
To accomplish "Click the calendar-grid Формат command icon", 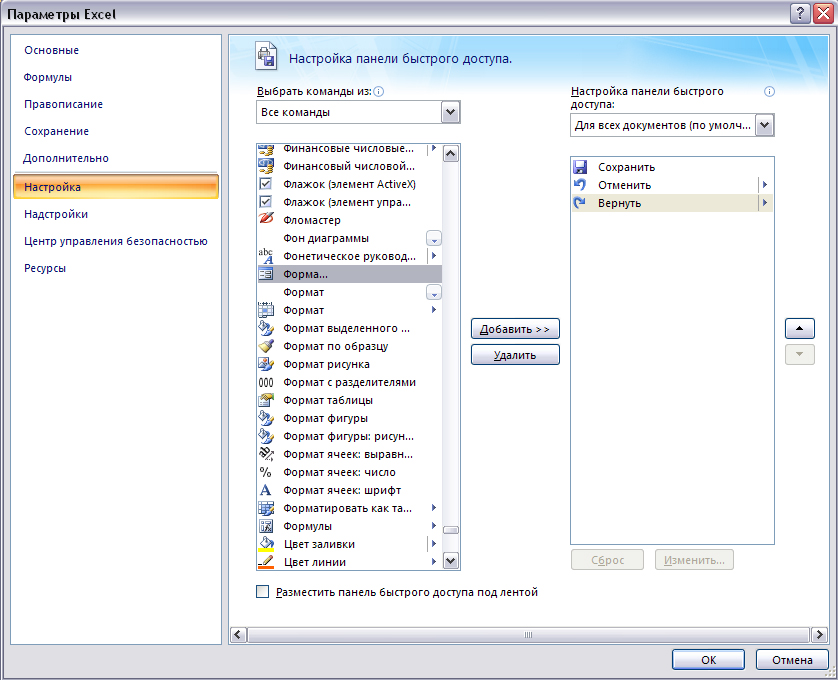I will click(266, 310).
